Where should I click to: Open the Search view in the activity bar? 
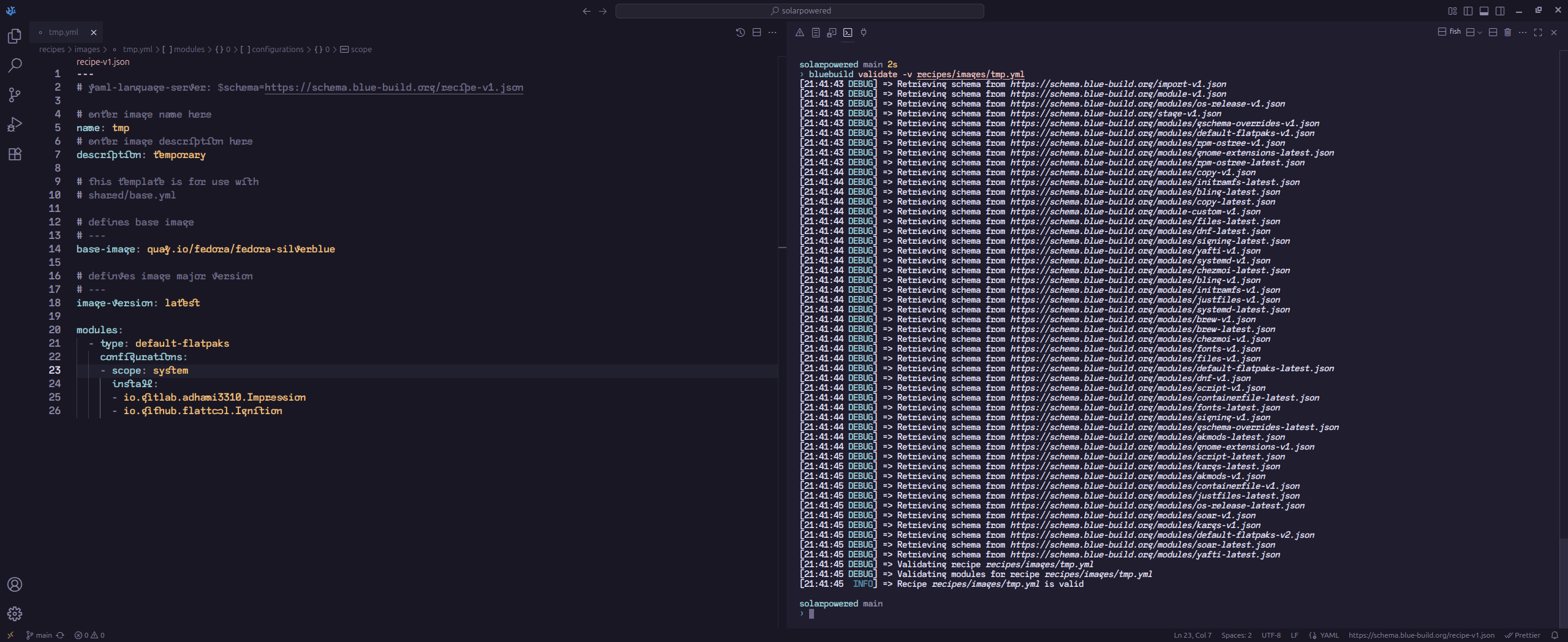coord(15,65)
